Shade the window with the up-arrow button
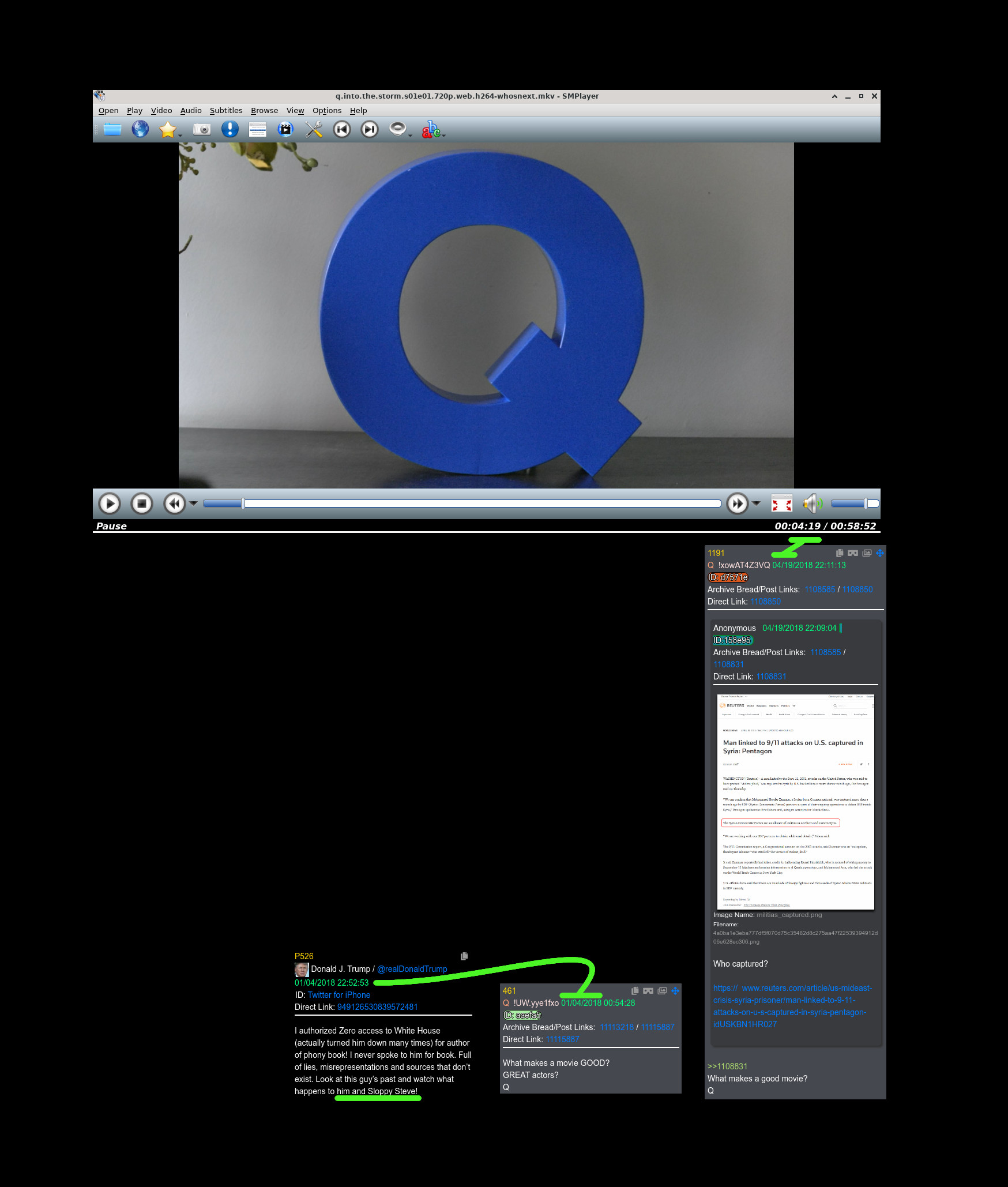 click(834, 96)
